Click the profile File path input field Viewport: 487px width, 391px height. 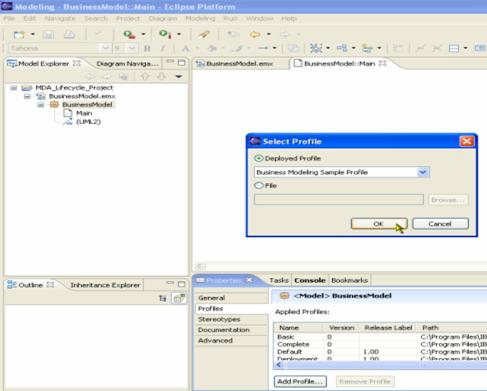tap(339, 200)
